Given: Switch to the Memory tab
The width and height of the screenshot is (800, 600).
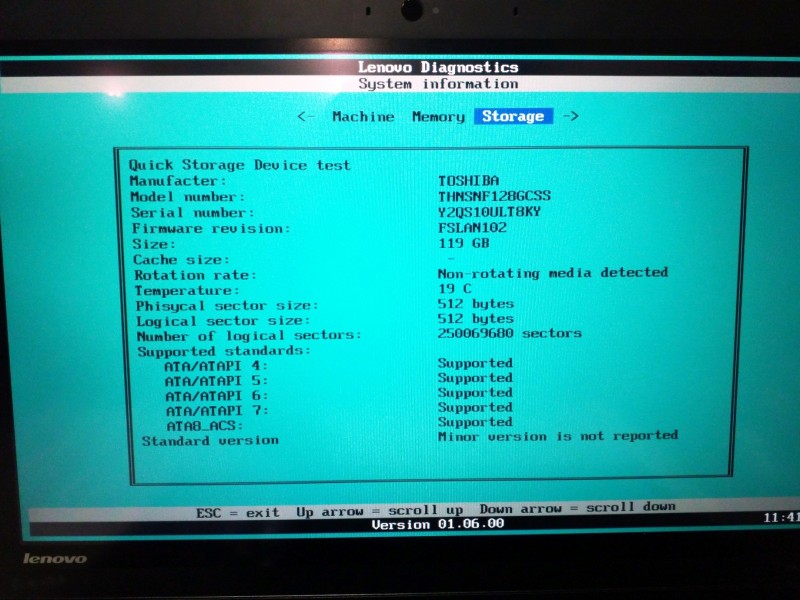Looking at the screenshot, I should [x=438, y=117].
